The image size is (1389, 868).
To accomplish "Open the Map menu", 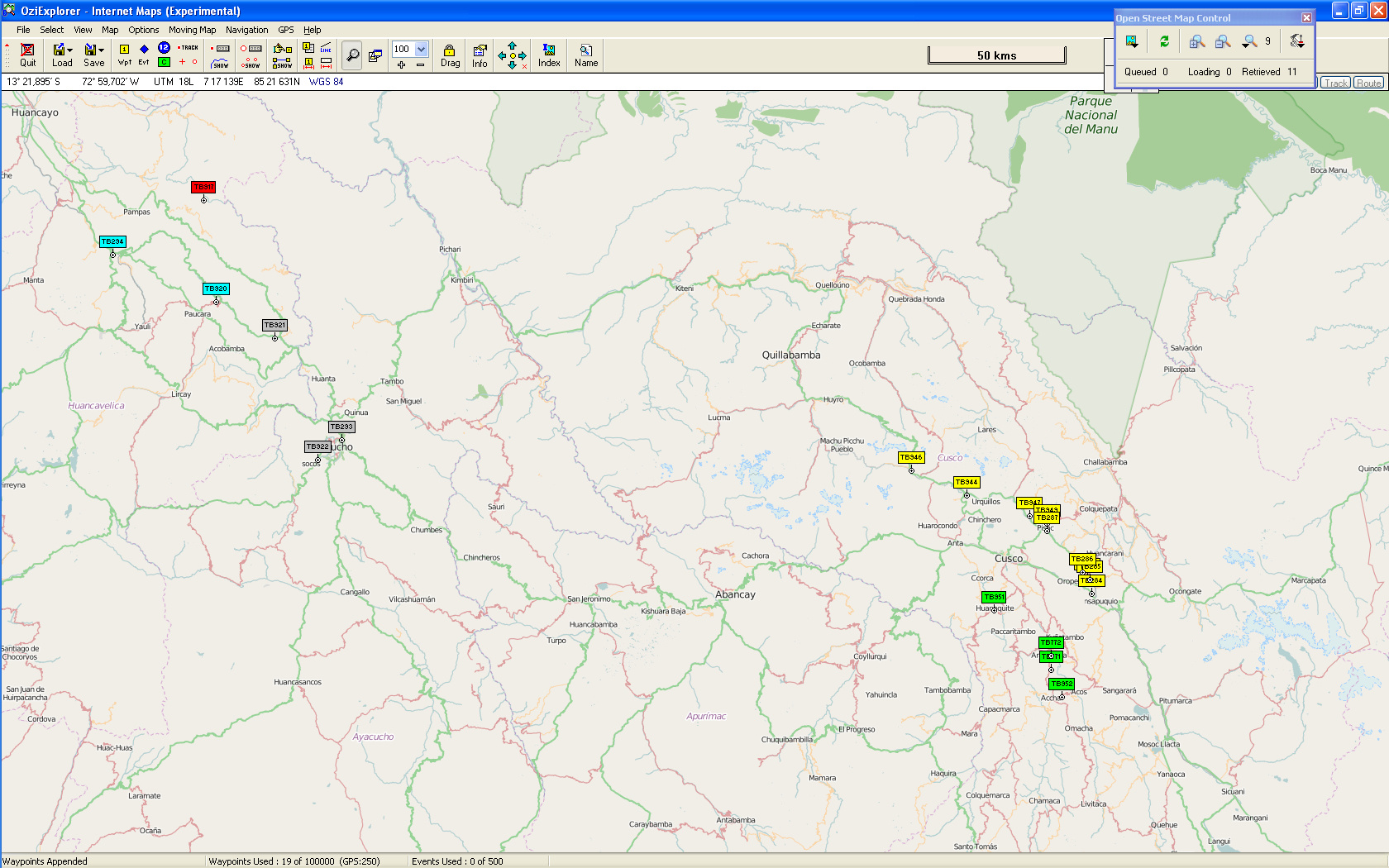I will (x=110, y=30).
